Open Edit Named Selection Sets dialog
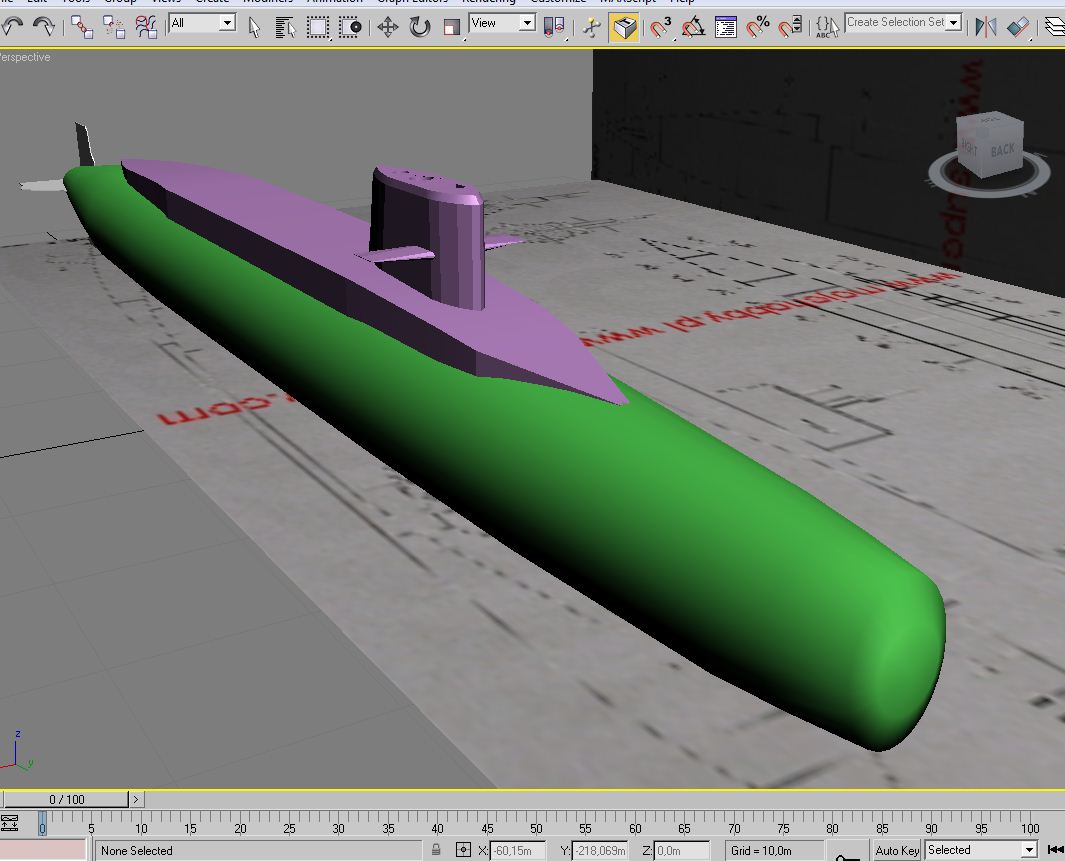This screenshot has width=1065, height=861. tap(825, 27)
